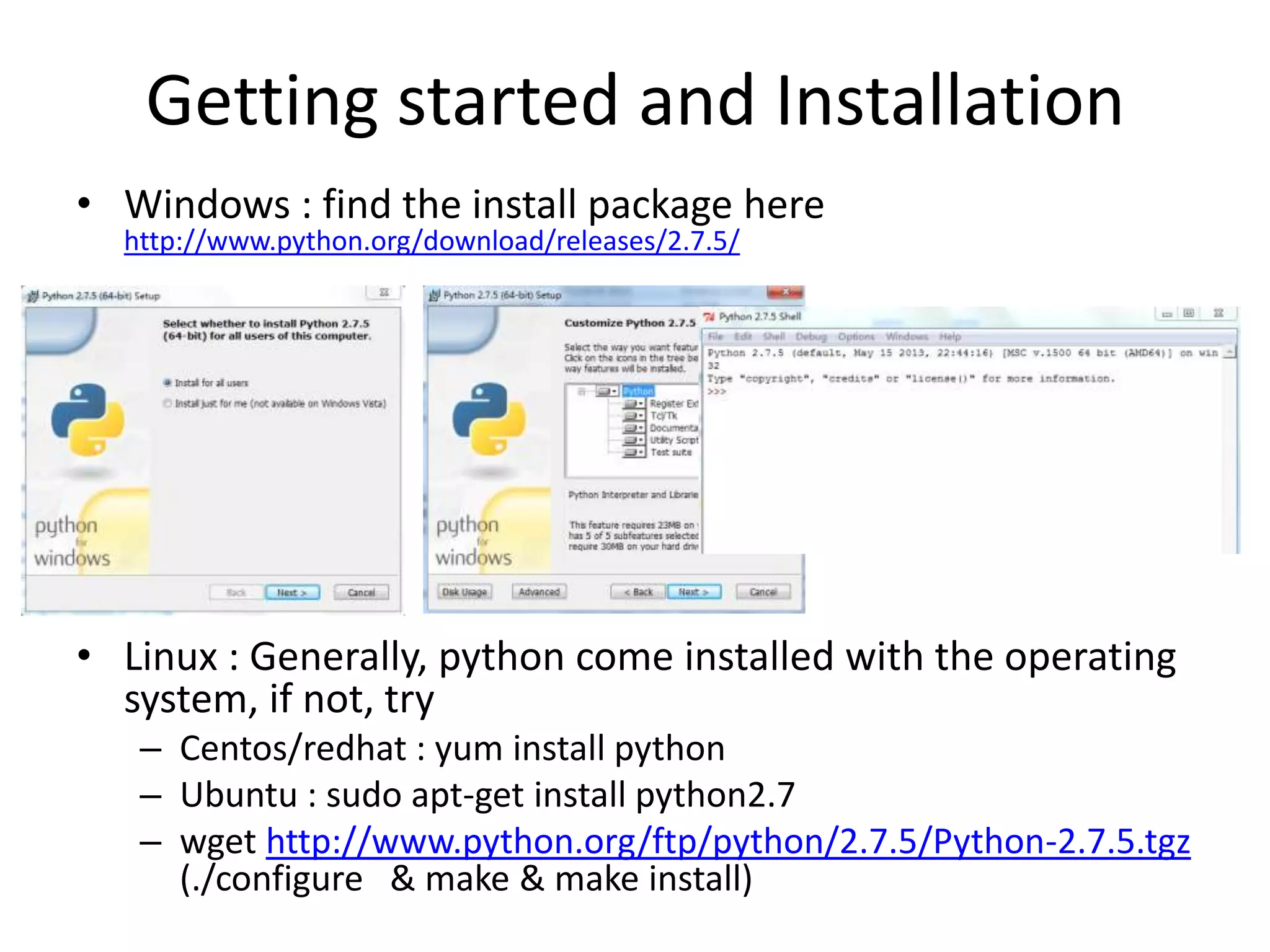Viewport: 1270px width, 952px height.
Task: Click the Python logo in first setup dialog
Action: pos(87,420)
